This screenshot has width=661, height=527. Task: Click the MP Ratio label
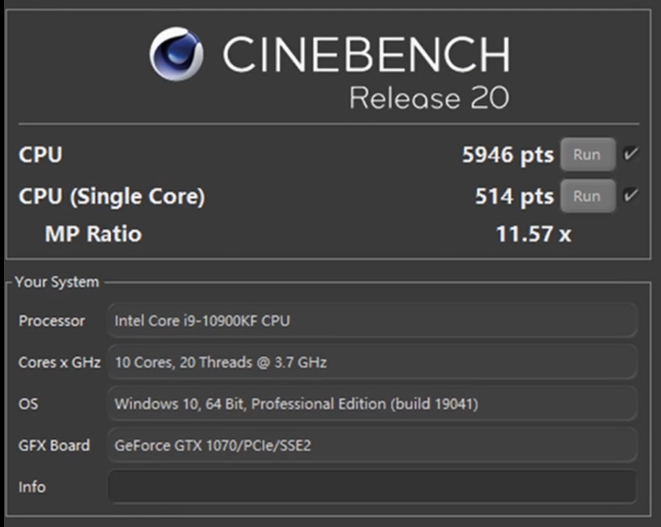pyautogui.click(x=93, y=235)
